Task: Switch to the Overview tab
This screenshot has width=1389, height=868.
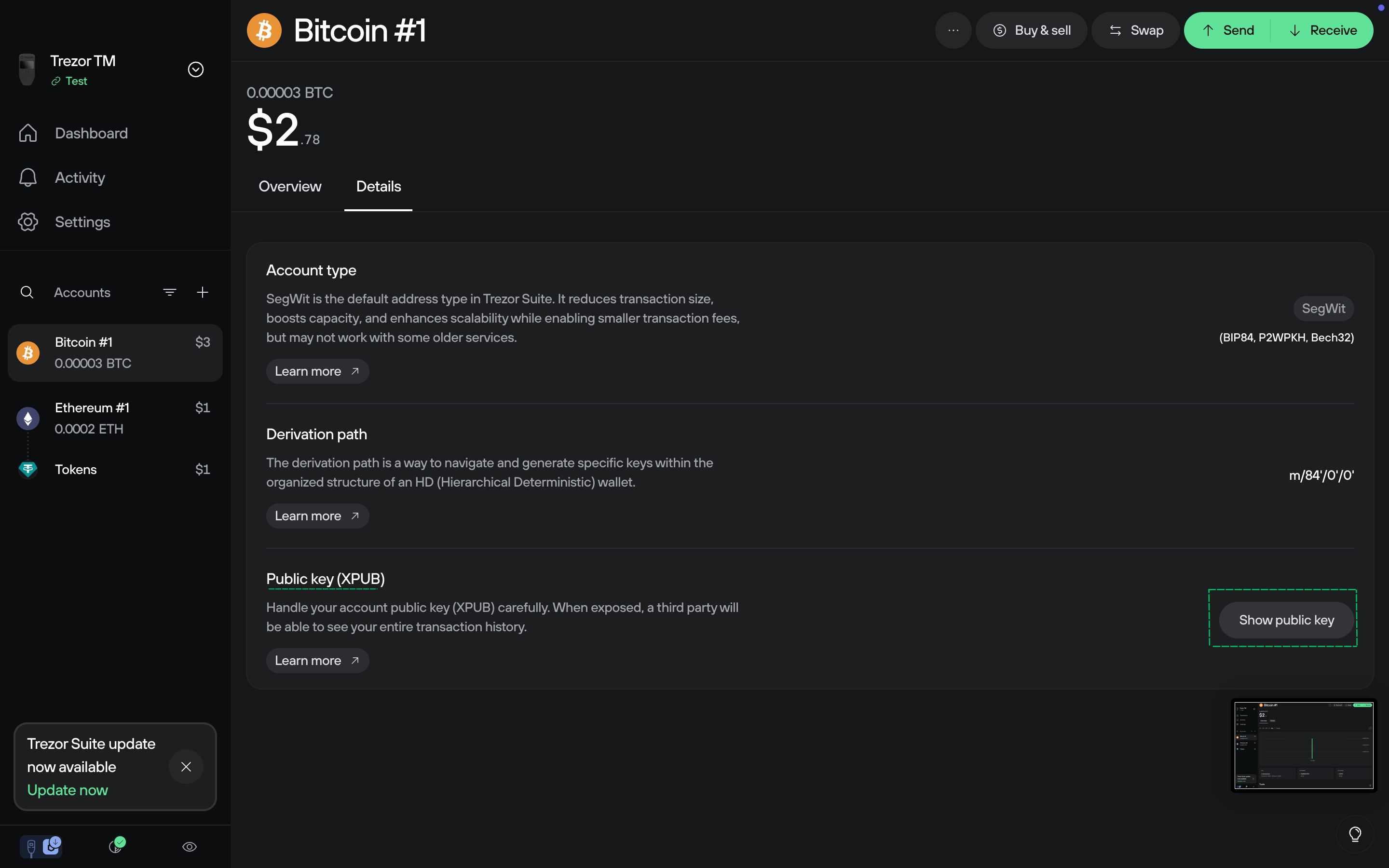Action: 290,187
